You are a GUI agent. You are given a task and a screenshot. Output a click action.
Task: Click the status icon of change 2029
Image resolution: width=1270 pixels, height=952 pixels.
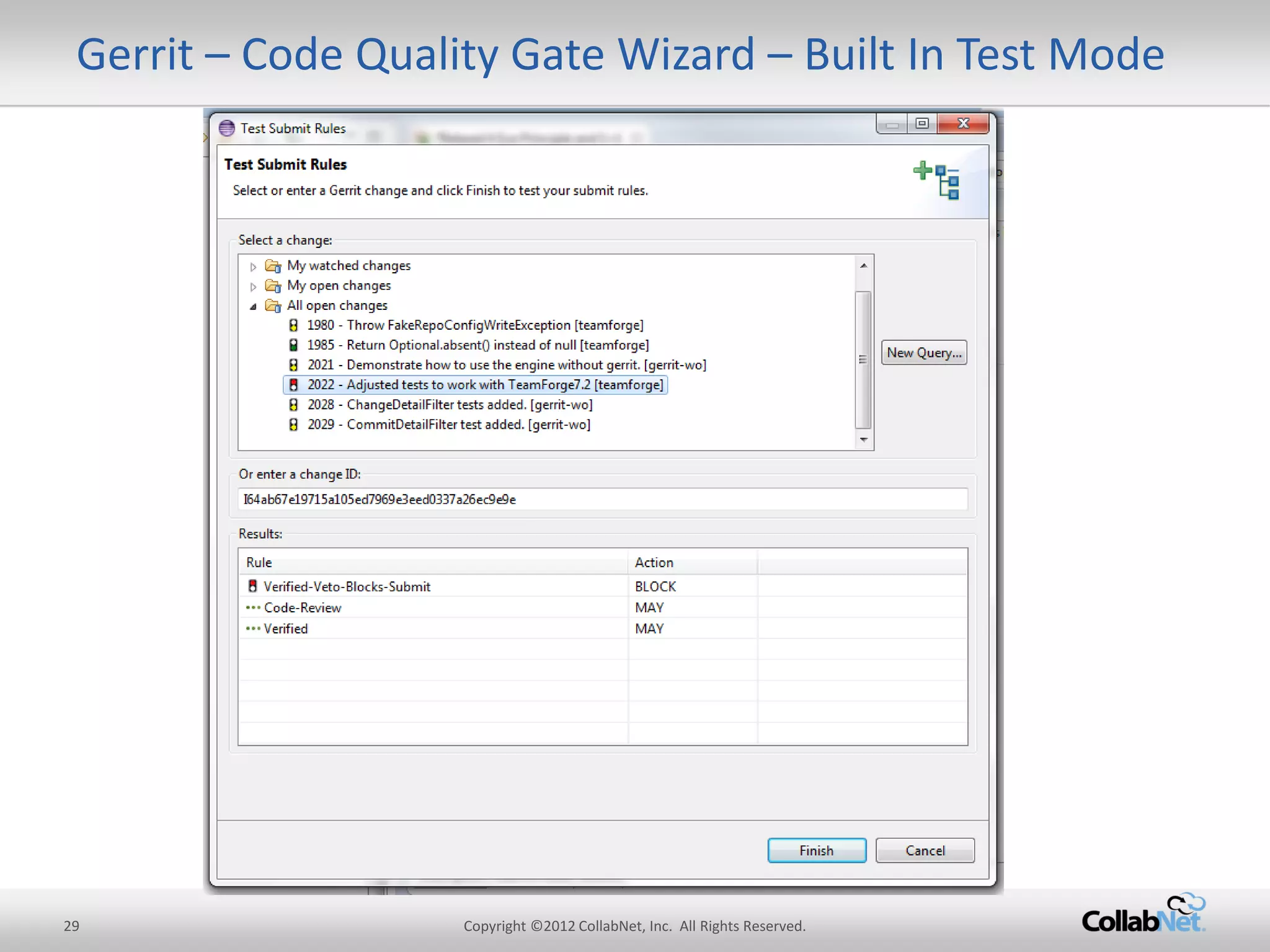tap(294, 425)
